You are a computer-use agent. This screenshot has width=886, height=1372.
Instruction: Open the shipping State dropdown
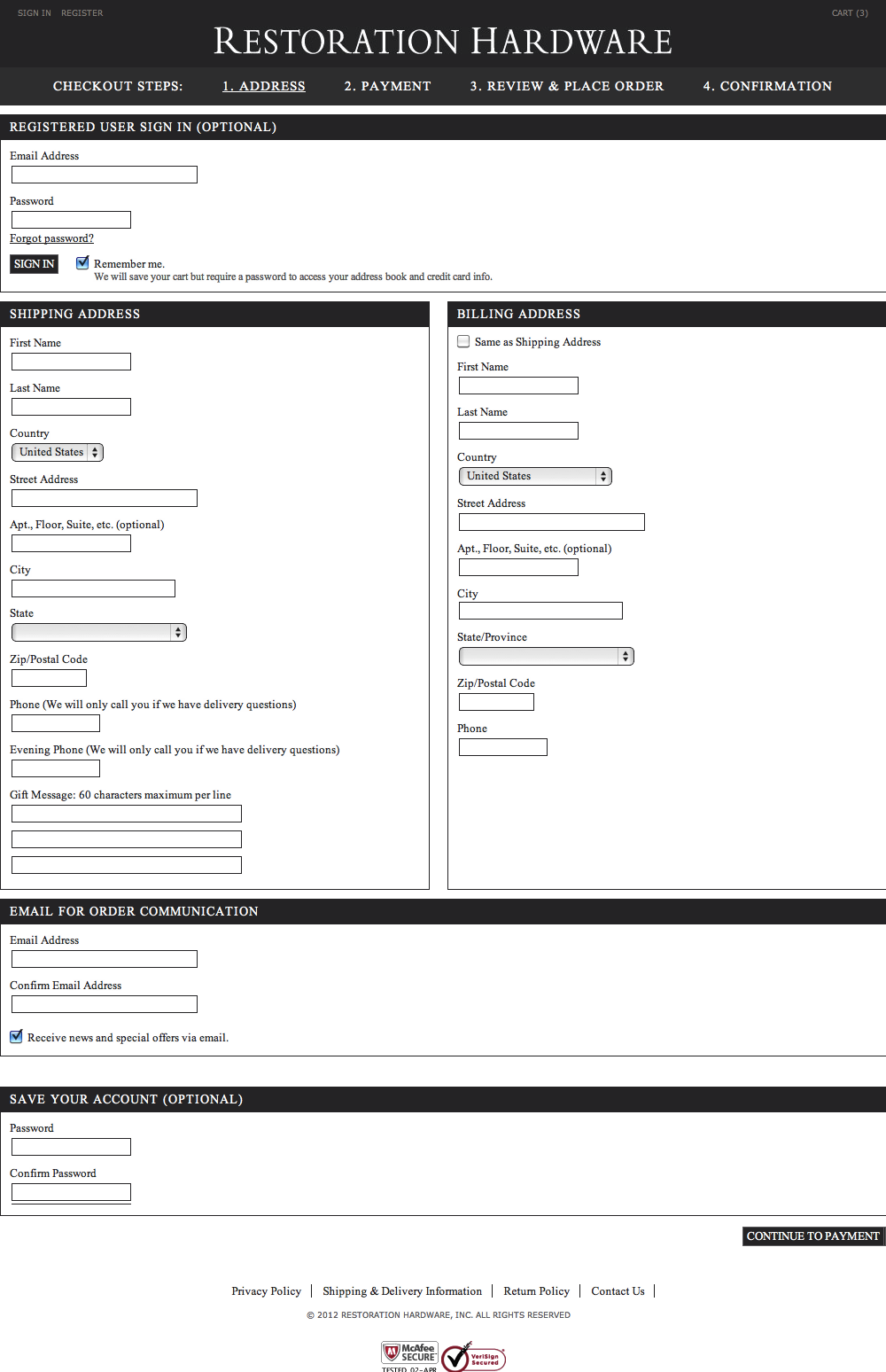coord(98,631)
